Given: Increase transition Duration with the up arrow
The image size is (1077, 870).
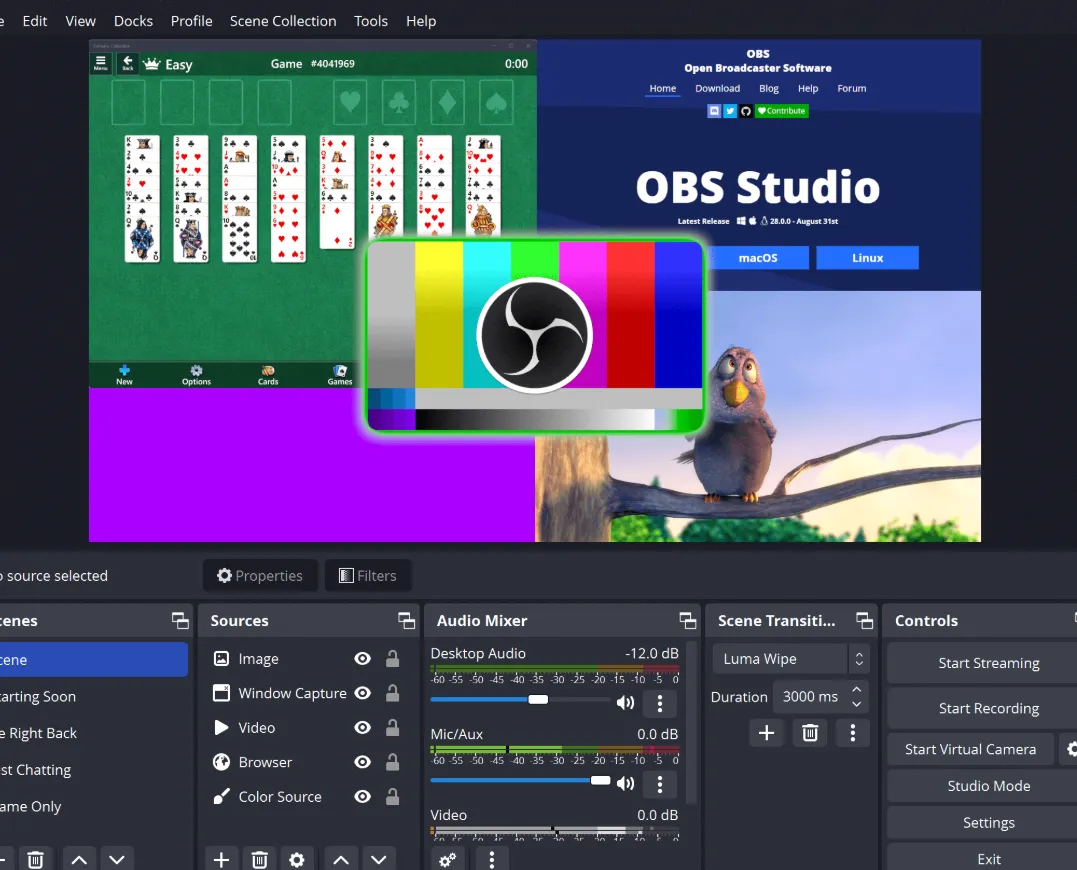Looking at the screenshot, I should (857, 690).
